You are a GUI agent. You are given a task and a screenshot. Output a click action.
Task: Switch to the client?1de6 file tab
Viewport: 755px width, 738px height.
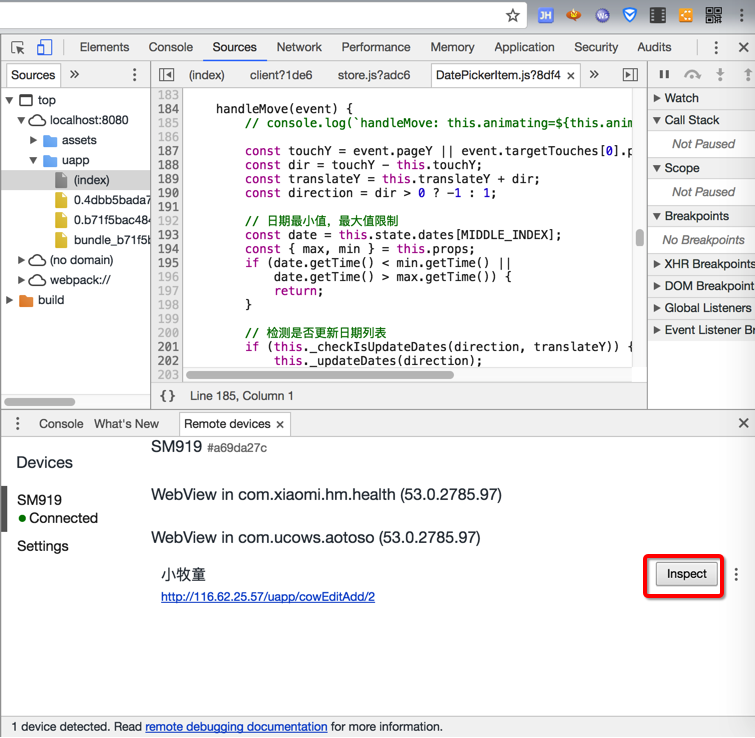point(281,75)
